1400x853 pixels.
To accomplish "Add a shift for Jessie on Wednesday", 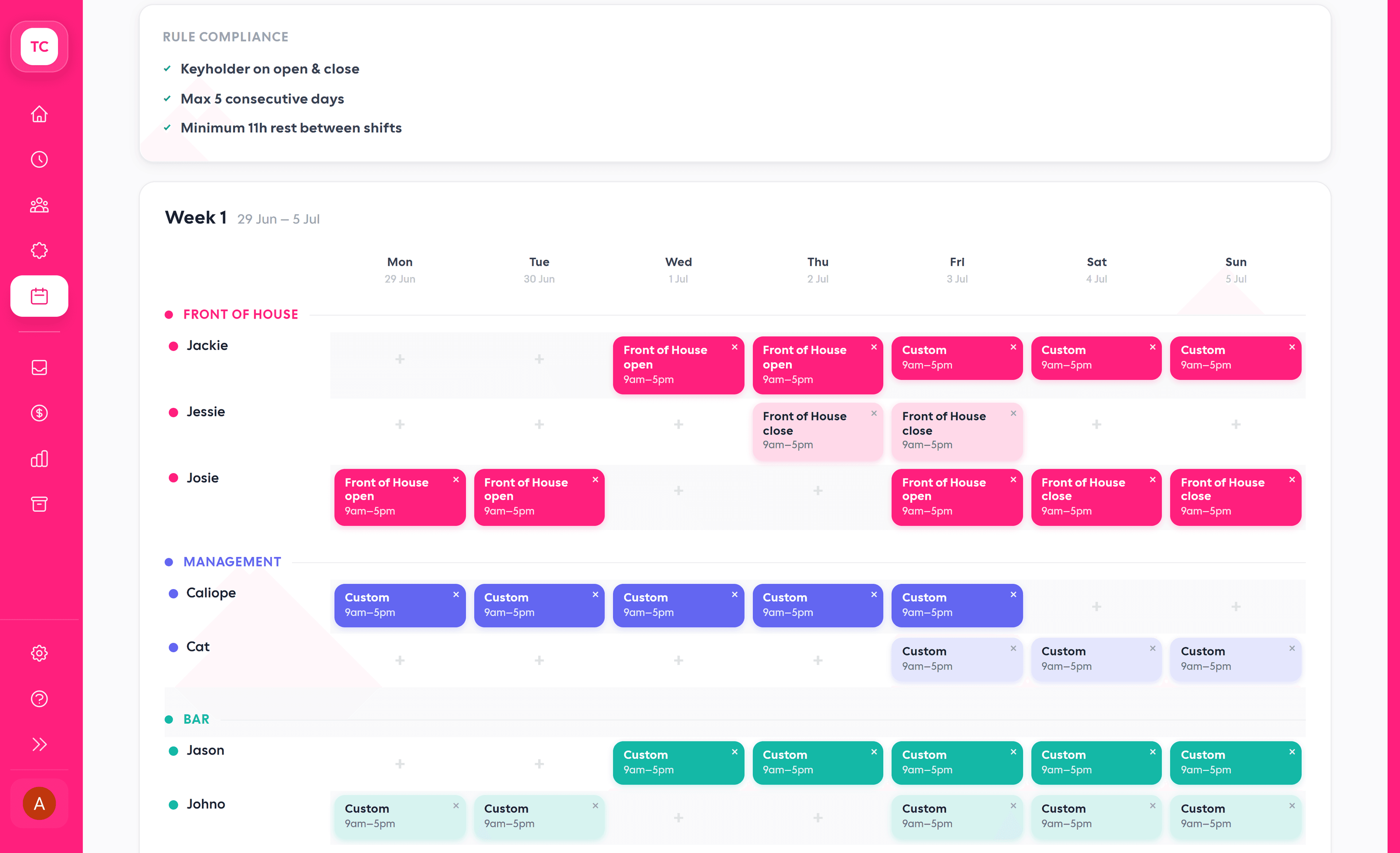I will [x=678, y=424].
